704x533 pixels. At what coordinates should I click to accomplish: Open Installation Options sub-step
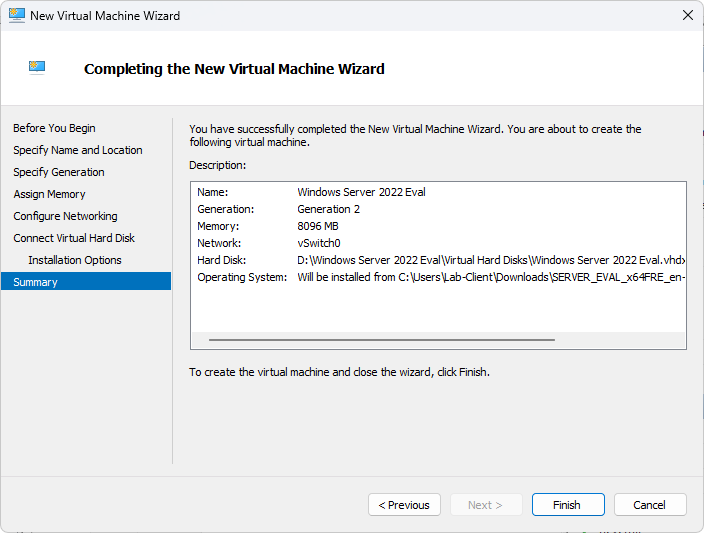[75, 260]
